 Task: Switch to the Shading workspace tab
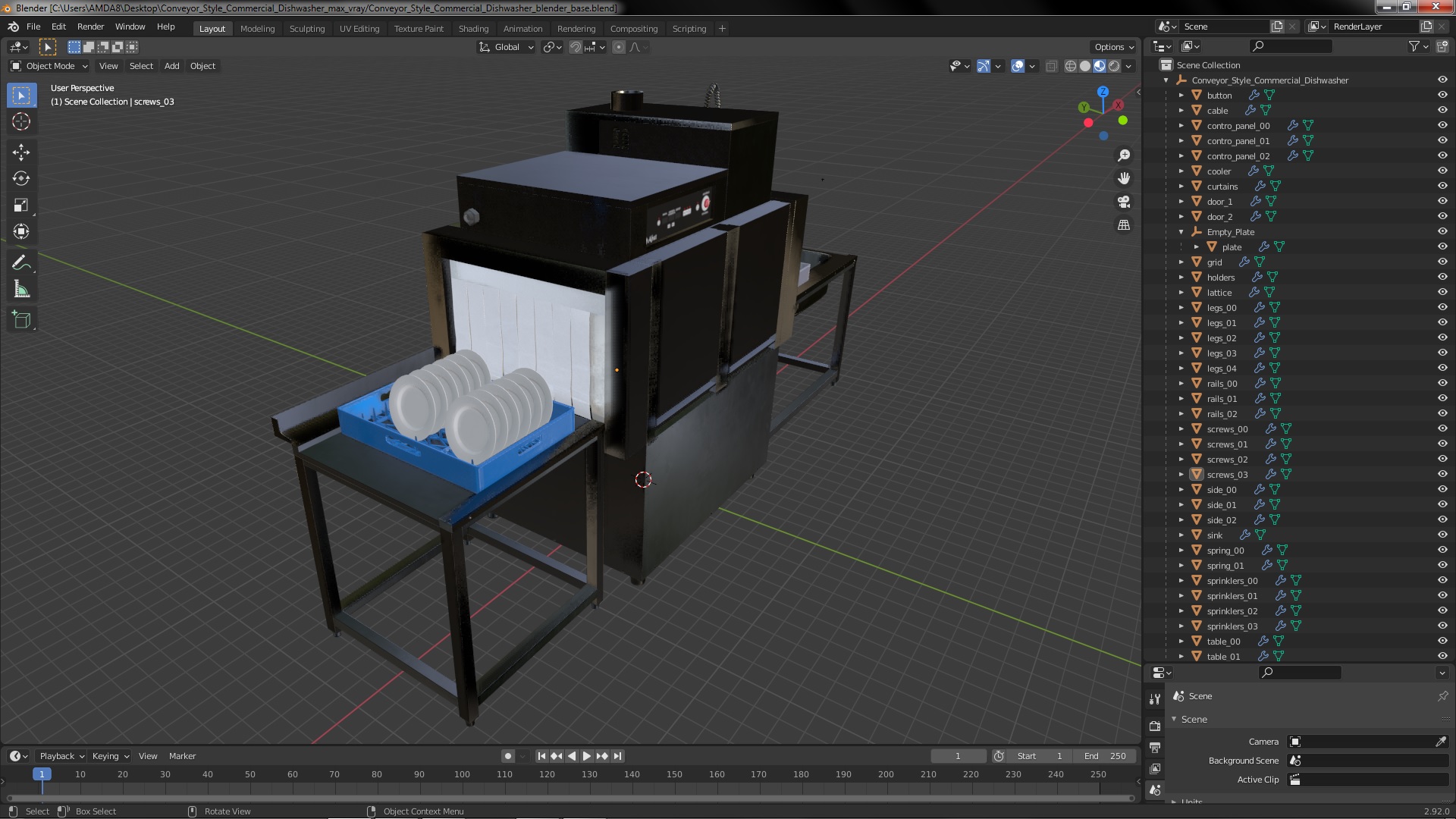tap(473, 29)
